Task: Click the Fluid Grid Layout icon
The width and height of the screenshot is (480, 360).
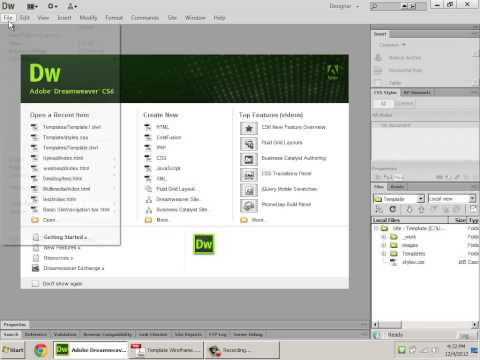Action: point(148,189)
